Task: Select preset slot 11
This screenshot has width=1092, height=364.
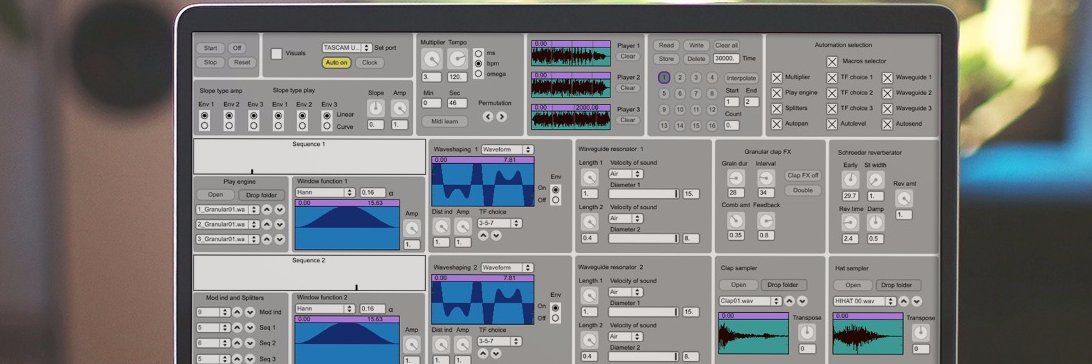Action: tap(696, 109)
